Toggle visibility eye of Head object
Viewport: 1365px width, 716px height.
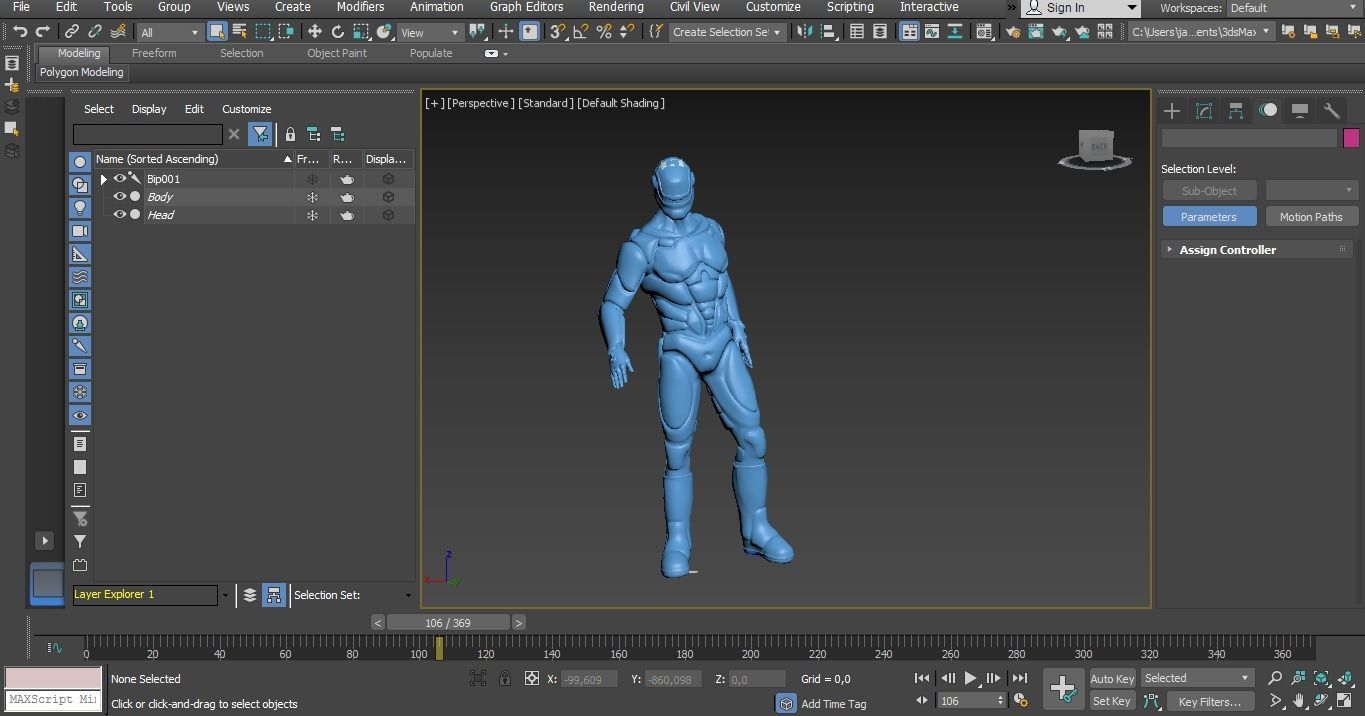120,215
